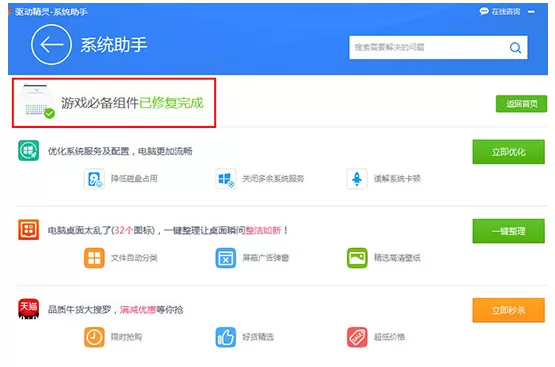
Task: Click the 关闭多余系统服务 label
Action: pyautogui.click(x=273, y=179)
